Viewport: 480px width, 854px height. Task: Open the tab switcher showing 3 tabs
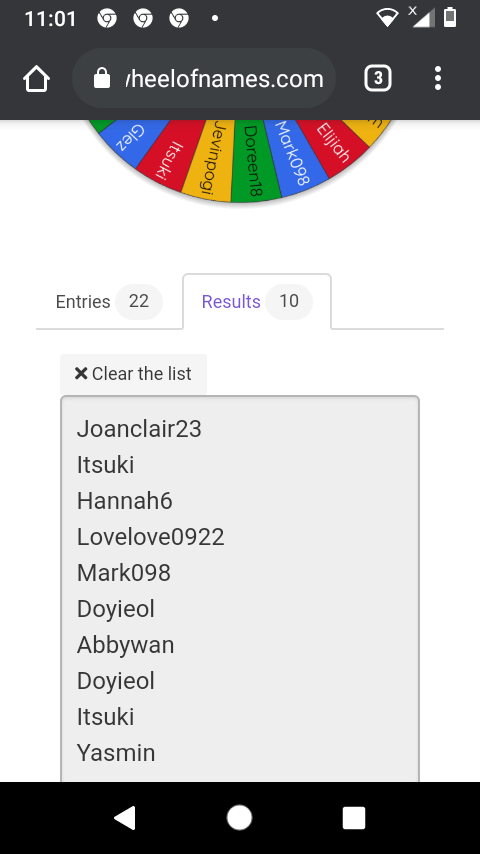[378, 79]
